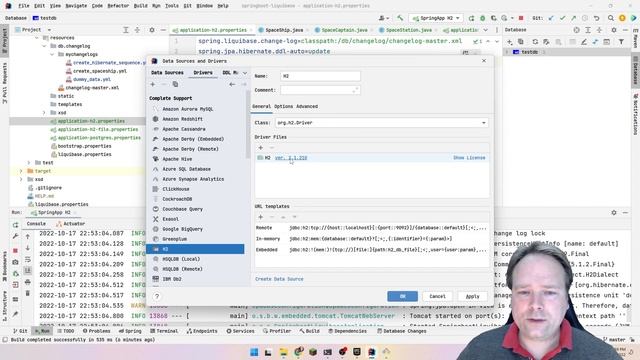Click the Cancel button
This screenshot has width=640, height=360.
pyautogui.click(x=437, y=296)
